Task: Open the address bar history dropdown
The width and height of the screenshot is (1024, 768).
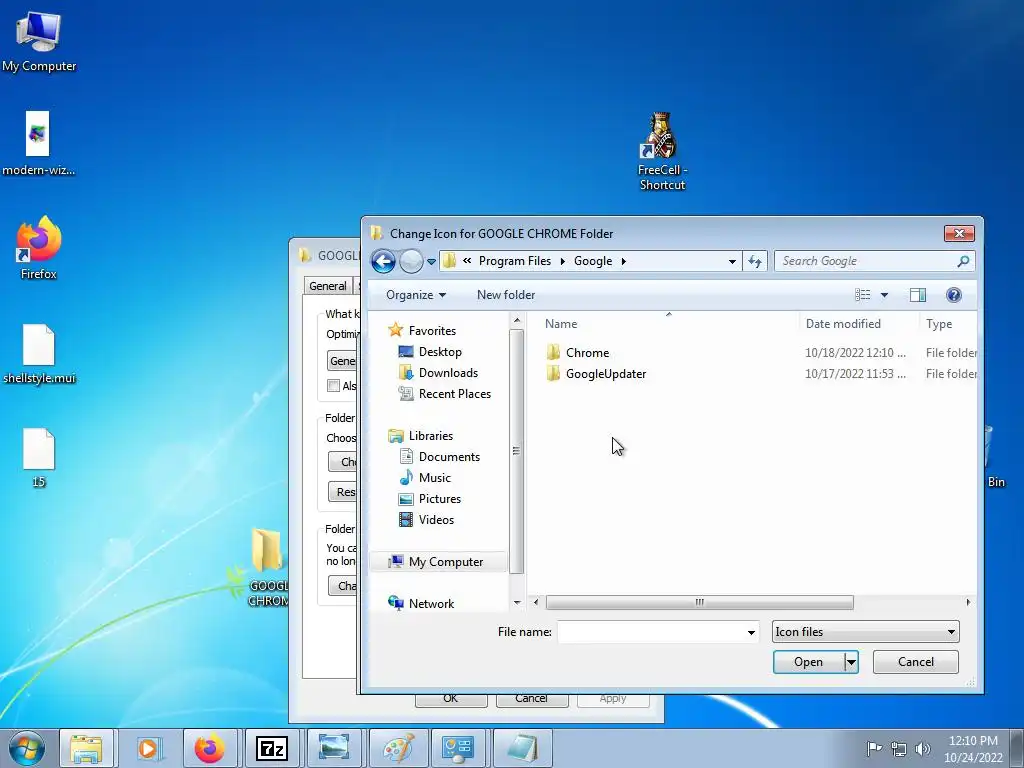Action: click(732, 261)
